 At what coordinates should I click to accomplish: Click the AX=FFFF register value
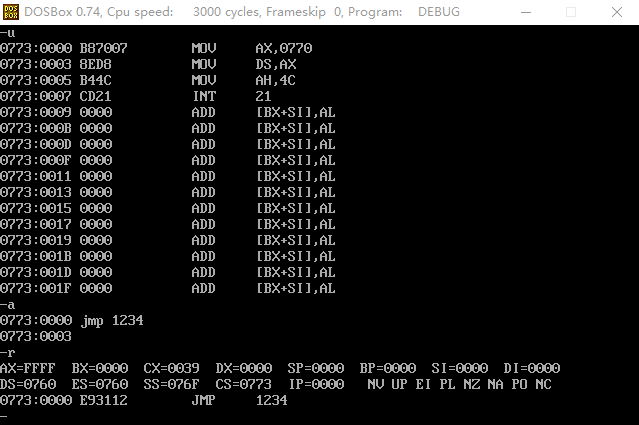tap(28, 368)
